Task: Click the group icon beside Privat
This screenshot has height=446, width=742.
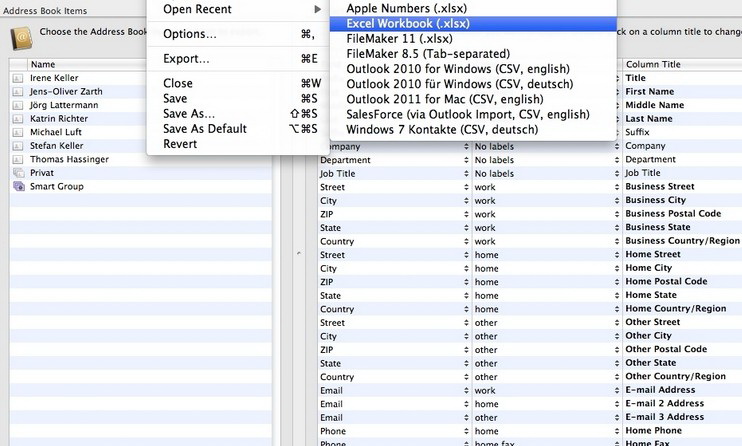Action: (18, 173)
